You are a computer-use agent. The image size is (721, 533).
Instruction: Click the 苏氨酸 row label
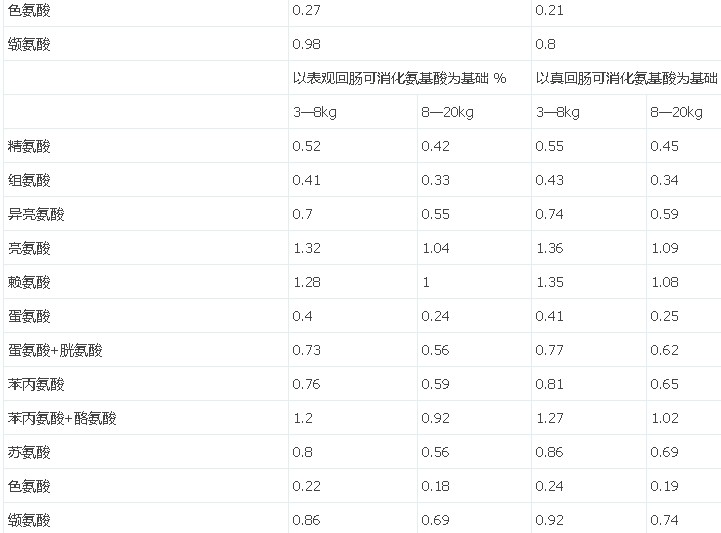(x=28, y=452)
